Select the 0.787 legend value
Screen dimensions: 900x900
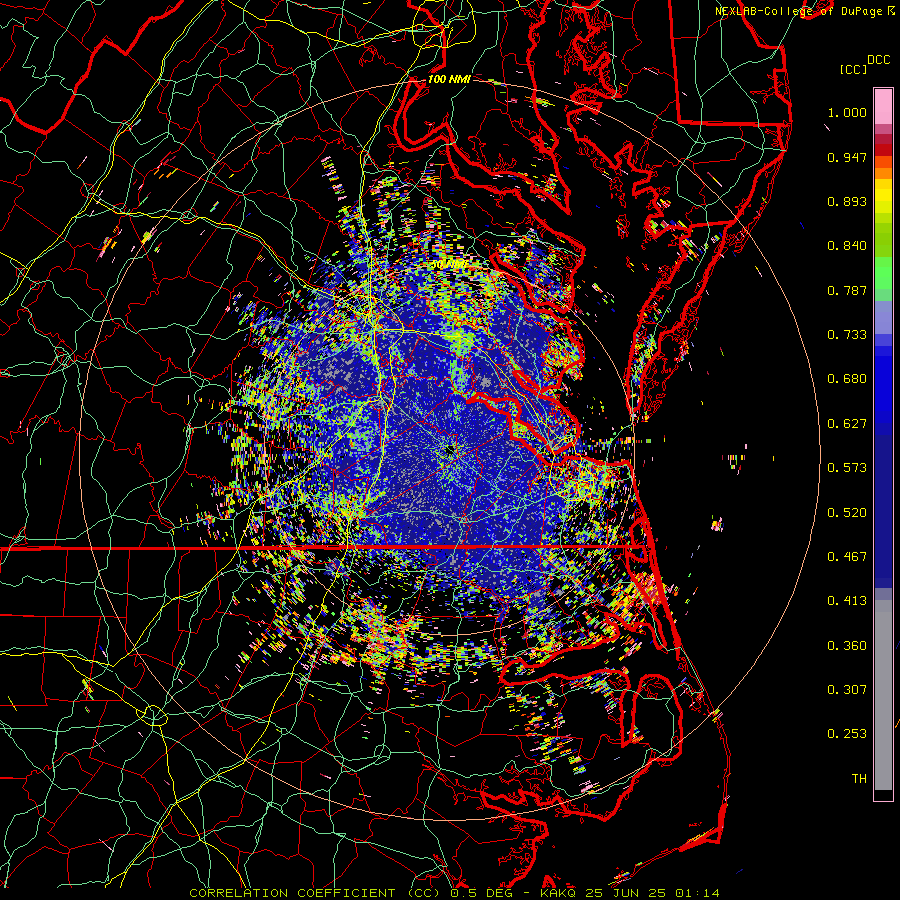[847, 290]
